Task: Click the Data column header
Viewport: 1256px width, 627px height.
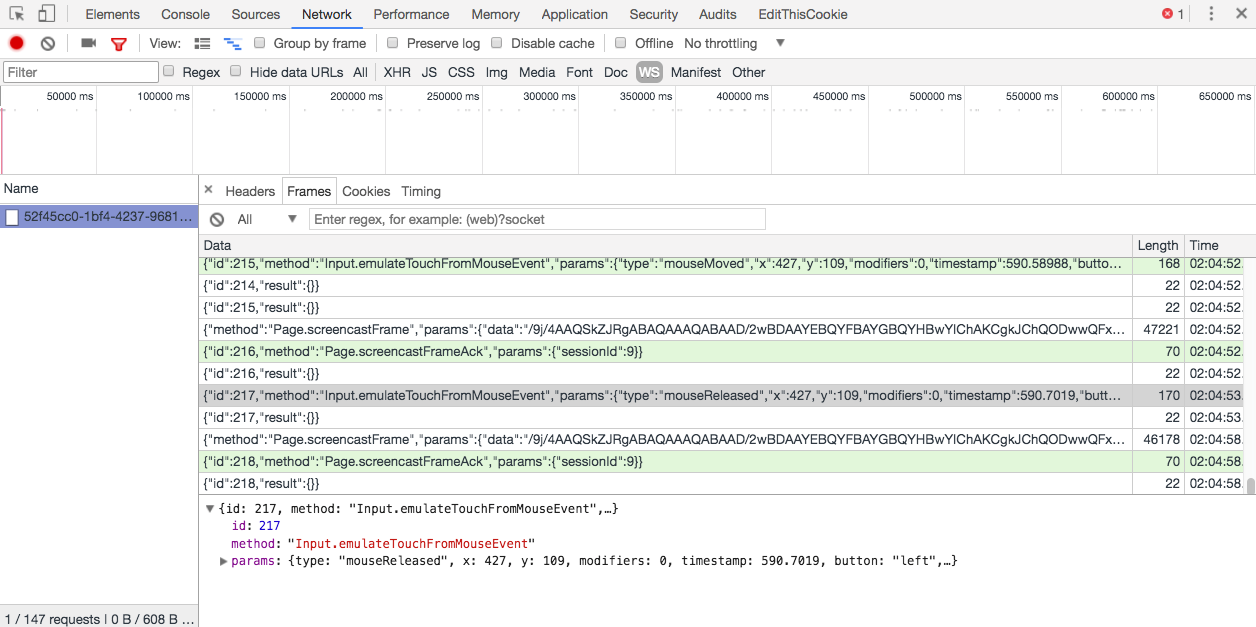Action: pyautogui.click(x=666, y=245)
